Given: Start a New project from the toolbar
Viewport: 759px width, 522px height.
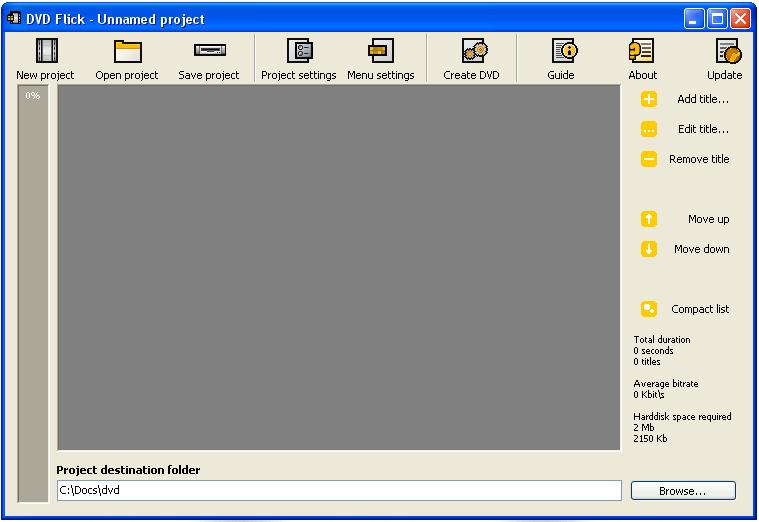Looking at the screenshot, I should (45, 59).
